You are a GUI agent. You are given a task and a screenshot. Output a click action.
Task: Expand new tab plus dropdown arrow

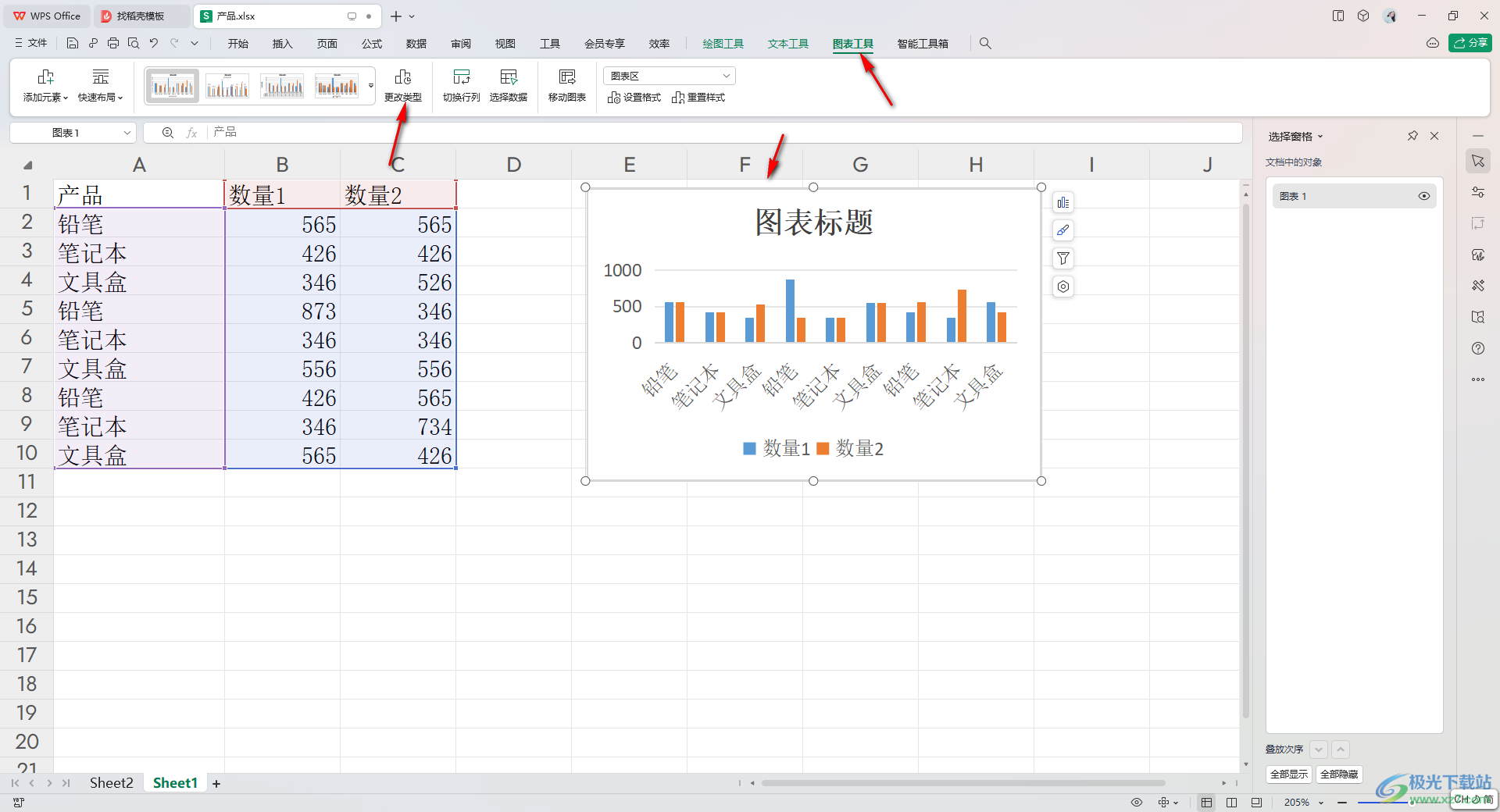pos(412,16)
